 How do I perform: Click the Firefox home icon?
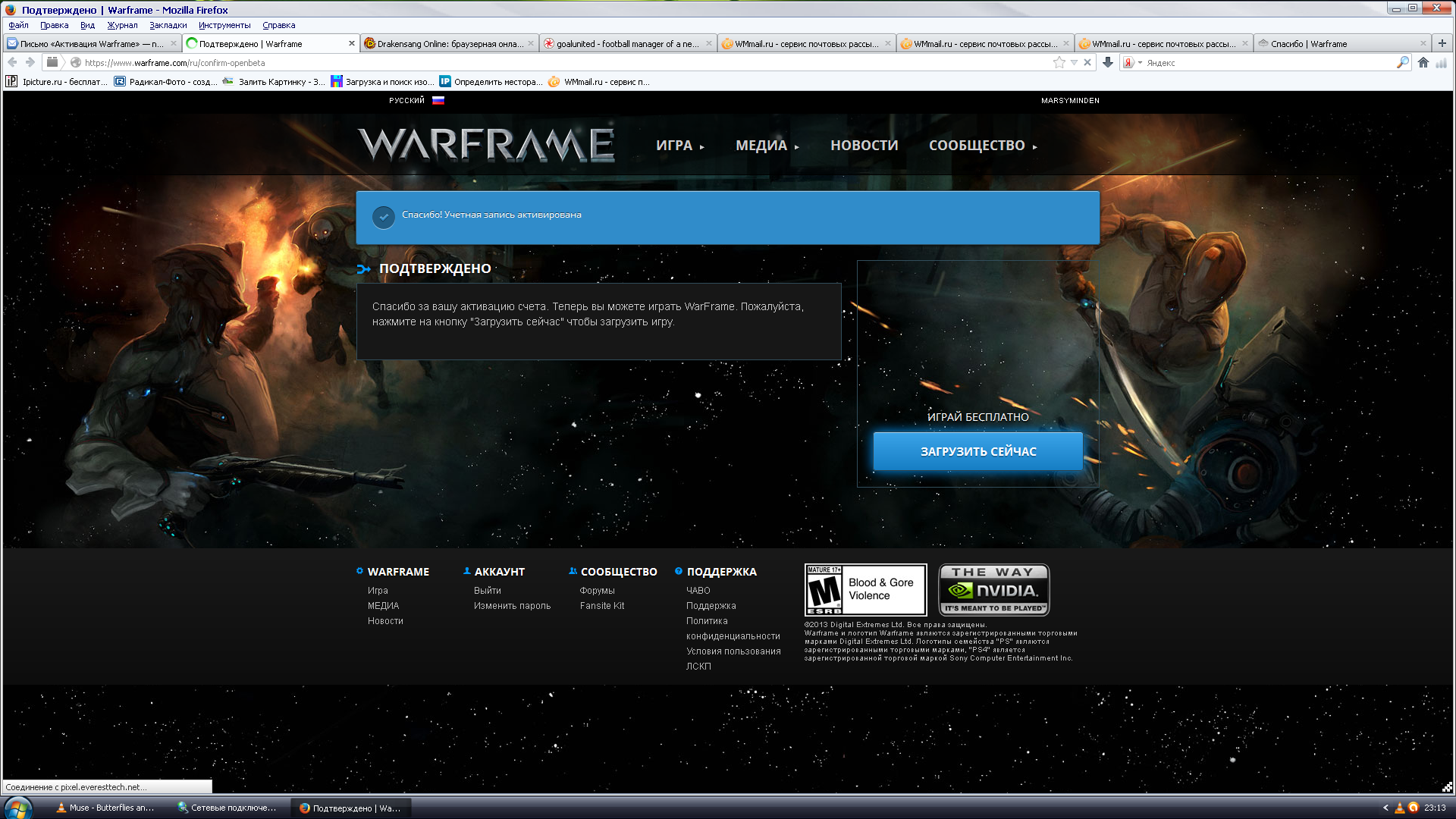[1423, 63]
